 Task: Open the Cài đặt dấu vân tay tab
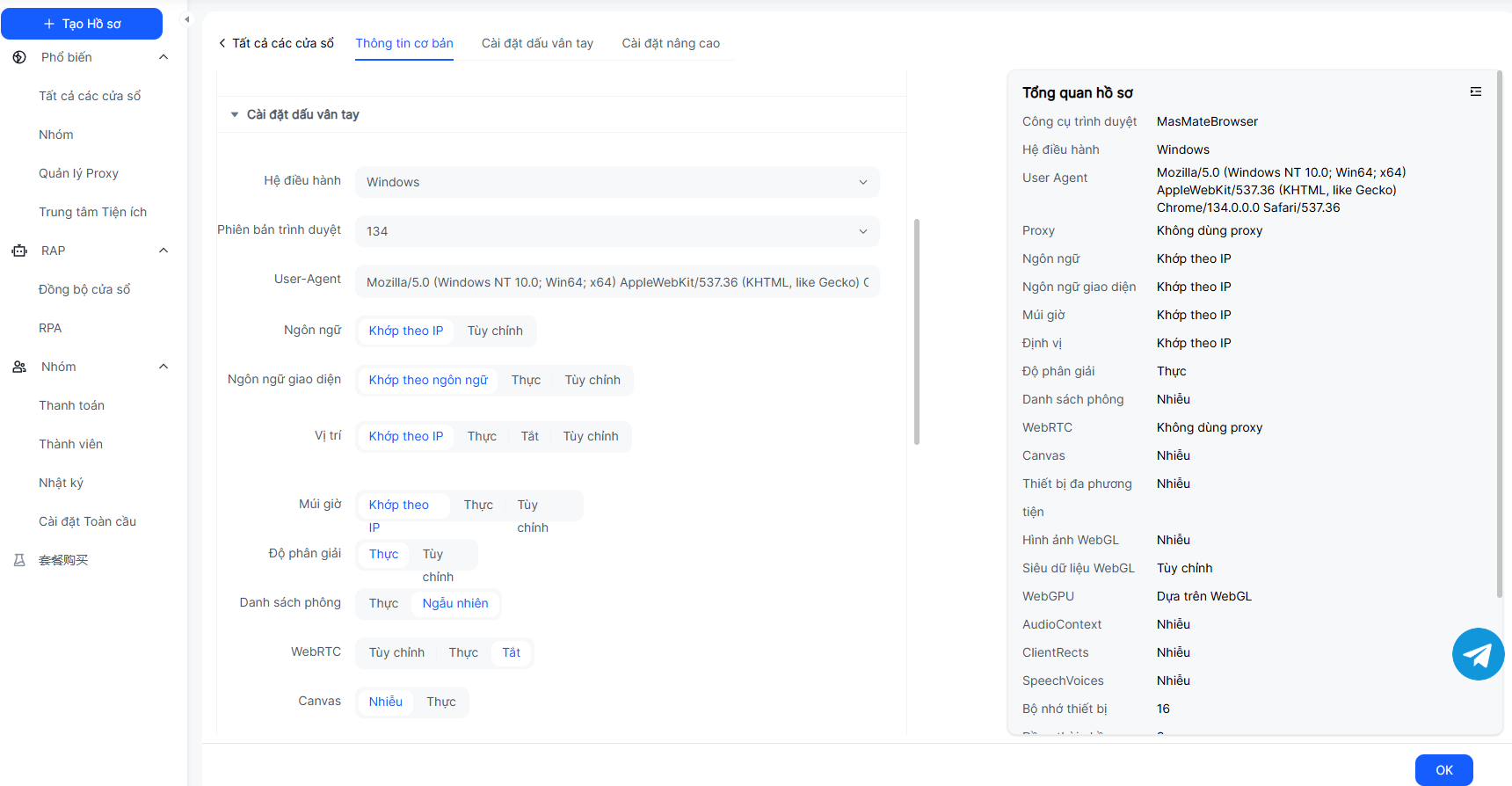[x=537, y=43]
